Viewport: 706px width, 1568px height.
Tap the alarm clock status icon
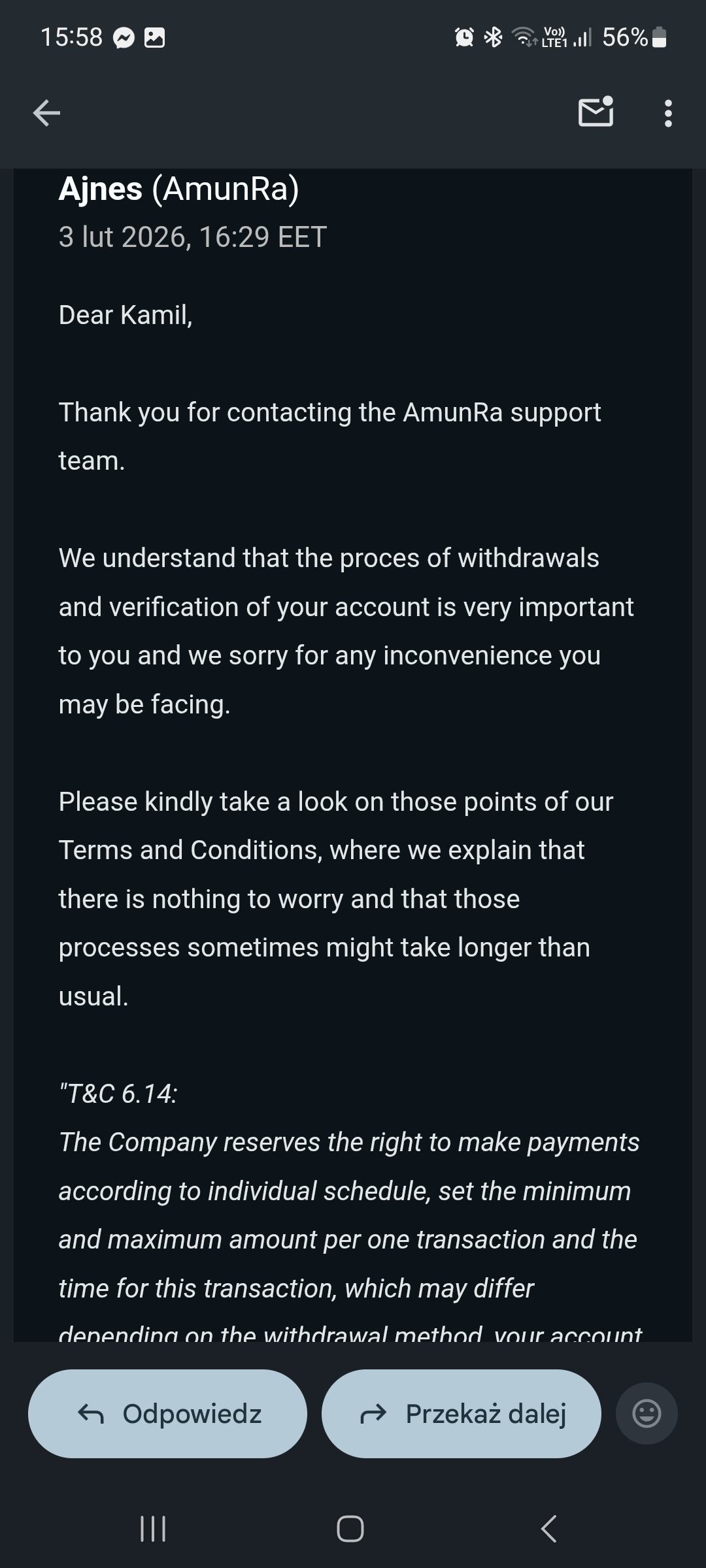(x=464, y=37)
